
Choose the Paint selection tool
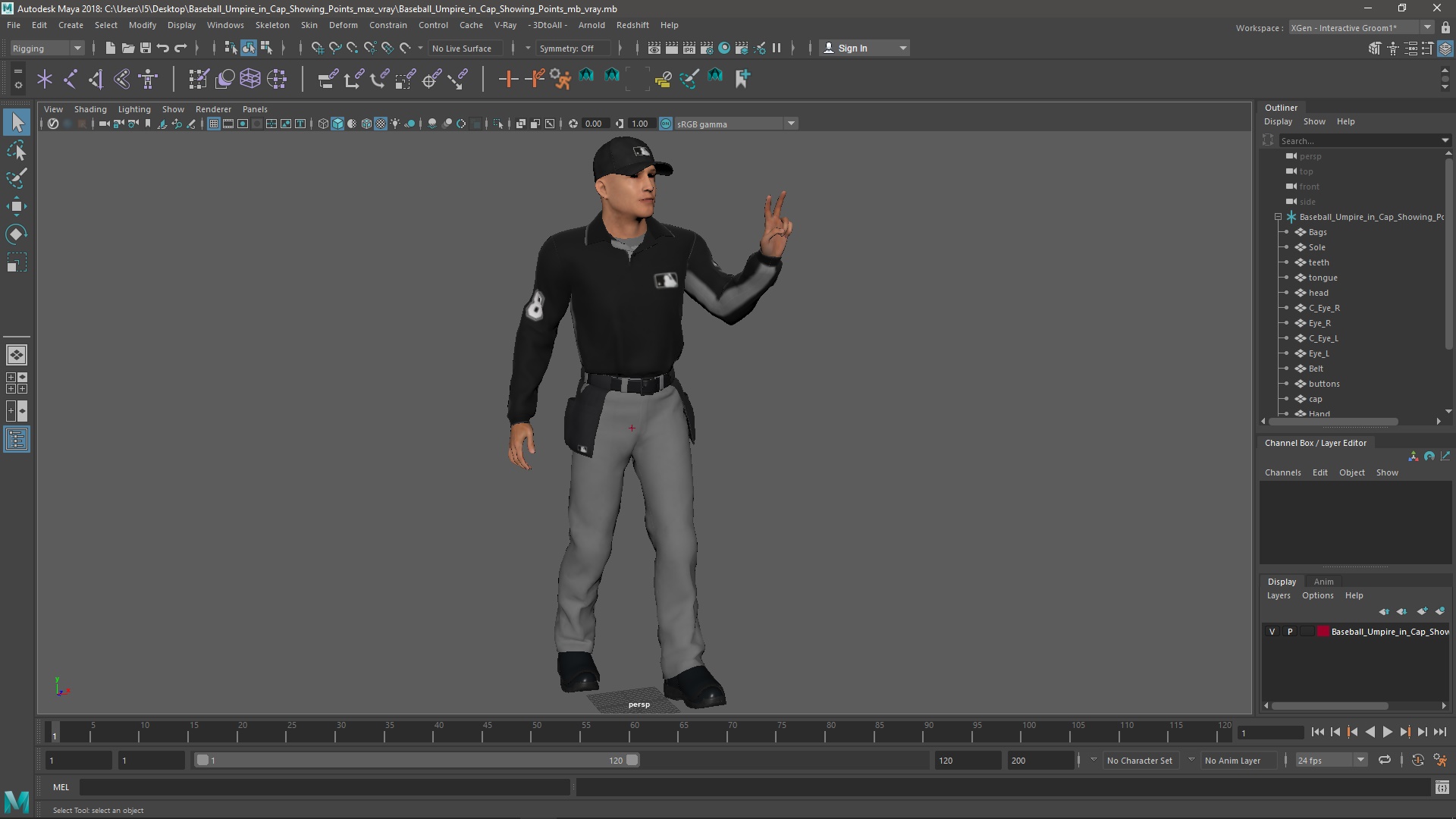pyautogui.click(x=17, y=178)
